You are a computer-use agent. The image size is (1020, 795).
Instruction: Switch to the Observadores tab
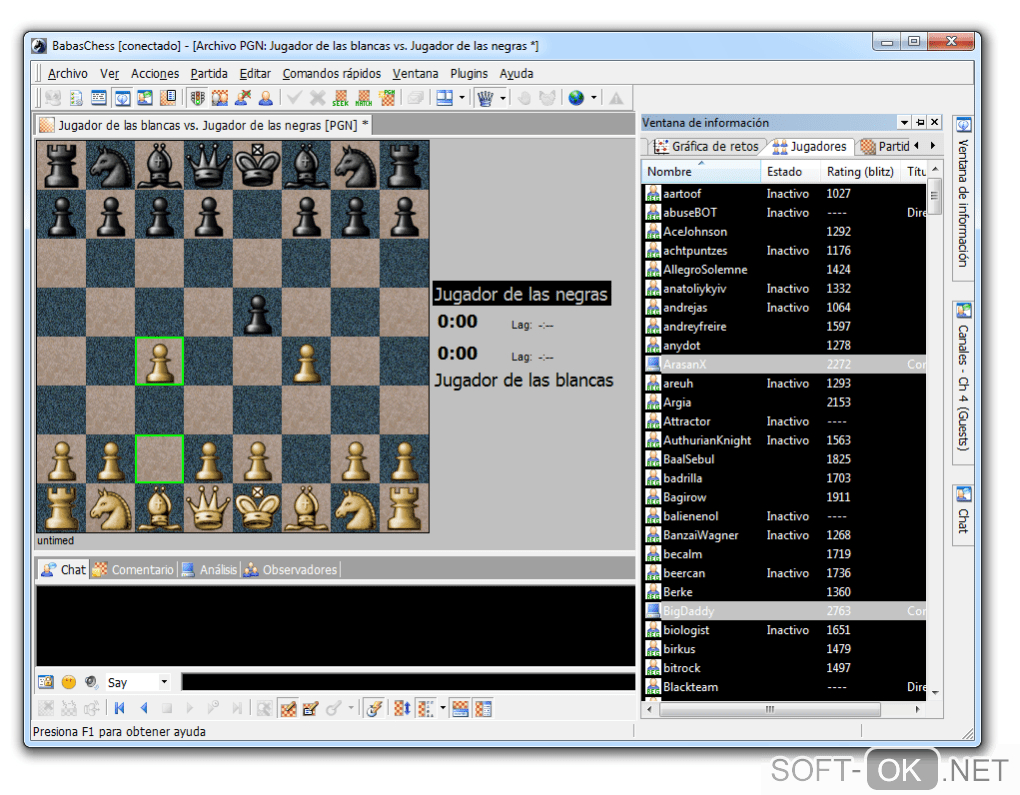tap(291, 569)
